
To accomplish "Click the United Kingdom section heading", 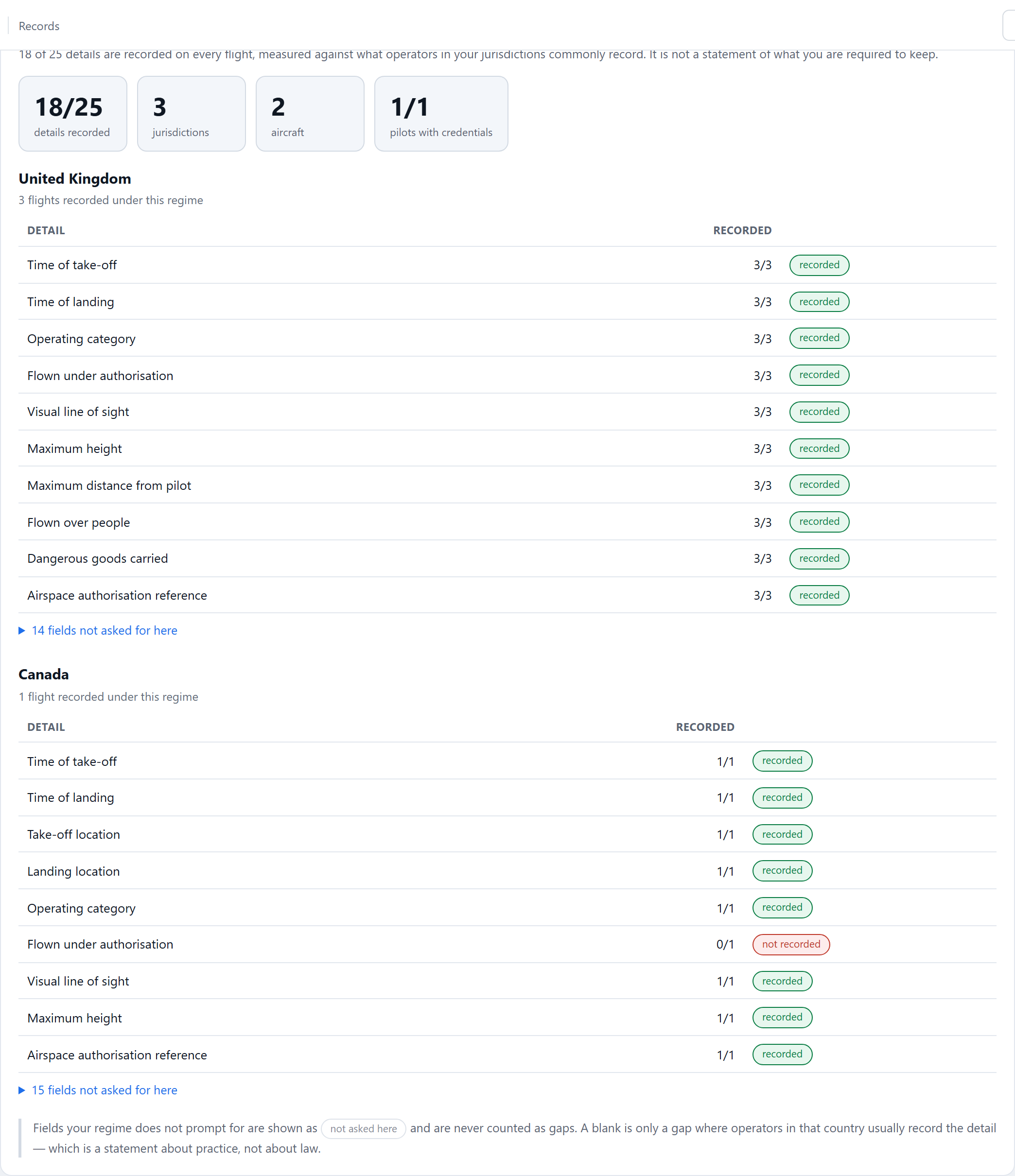I will pyautogui.click(x=75, y=179).
